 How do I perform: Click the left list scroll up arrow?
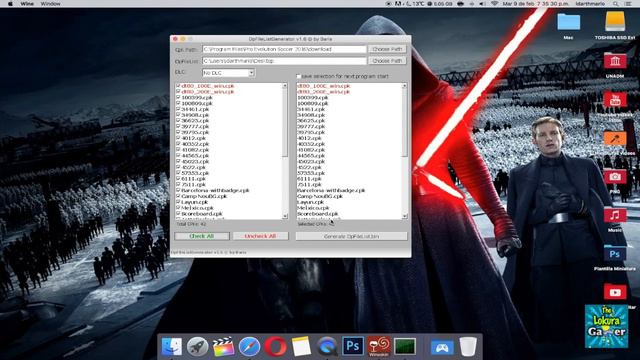[284, 86]
